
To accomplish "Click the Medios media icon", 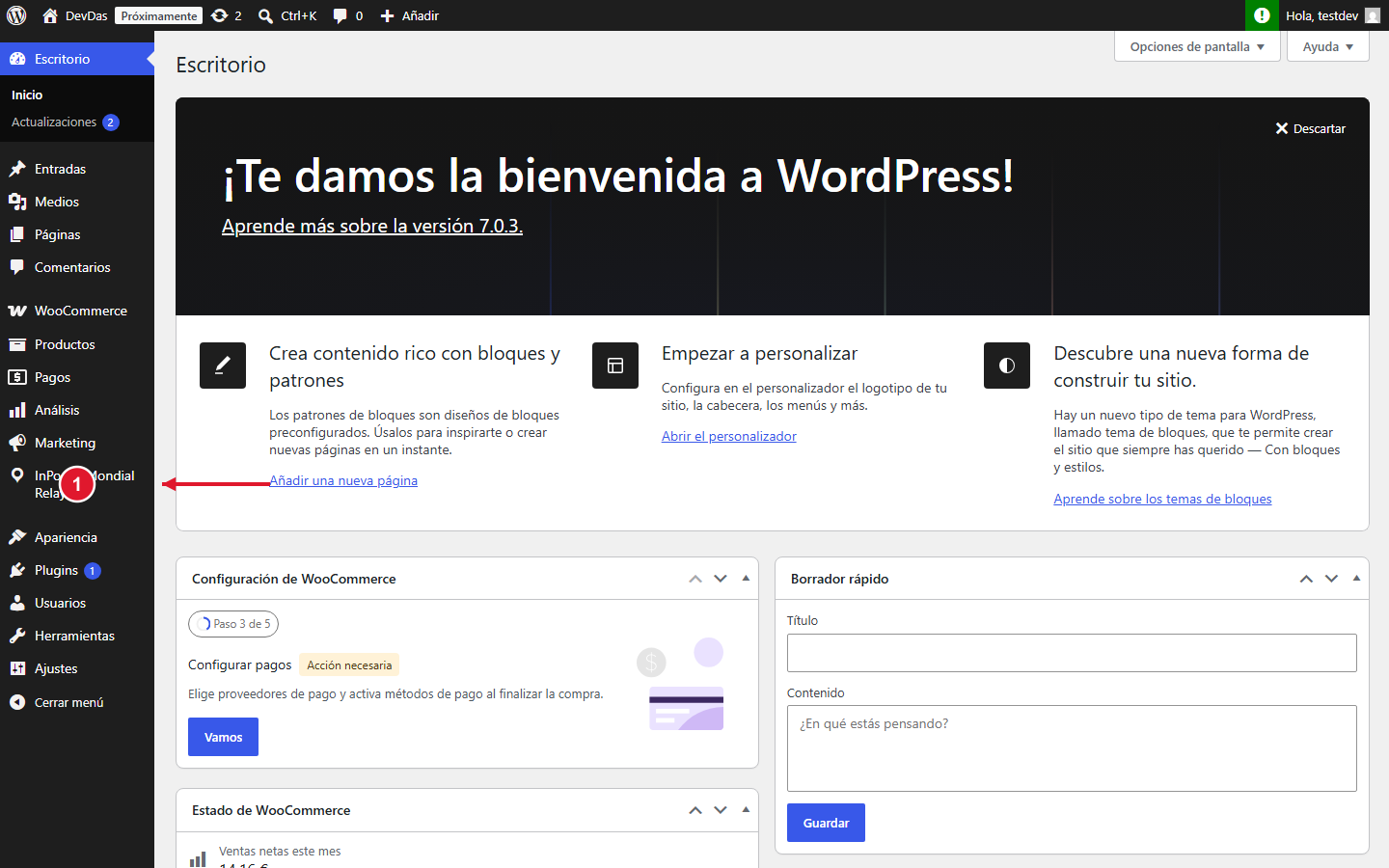I will [17, 202].
